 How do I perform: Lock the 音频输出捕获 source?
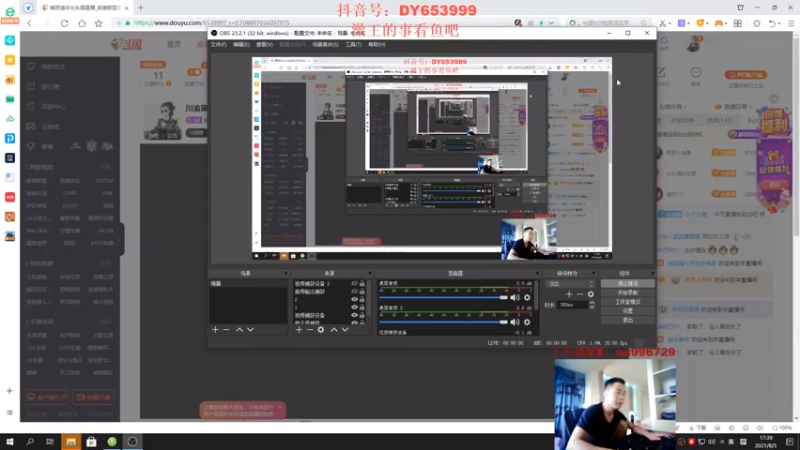click(362, 292)
